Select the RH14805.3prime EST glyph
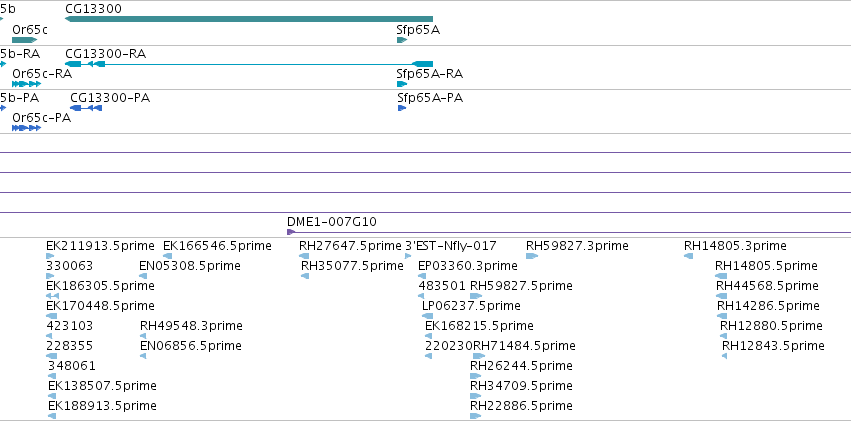This screenshot has height=421, width=851. click(689, 256)
